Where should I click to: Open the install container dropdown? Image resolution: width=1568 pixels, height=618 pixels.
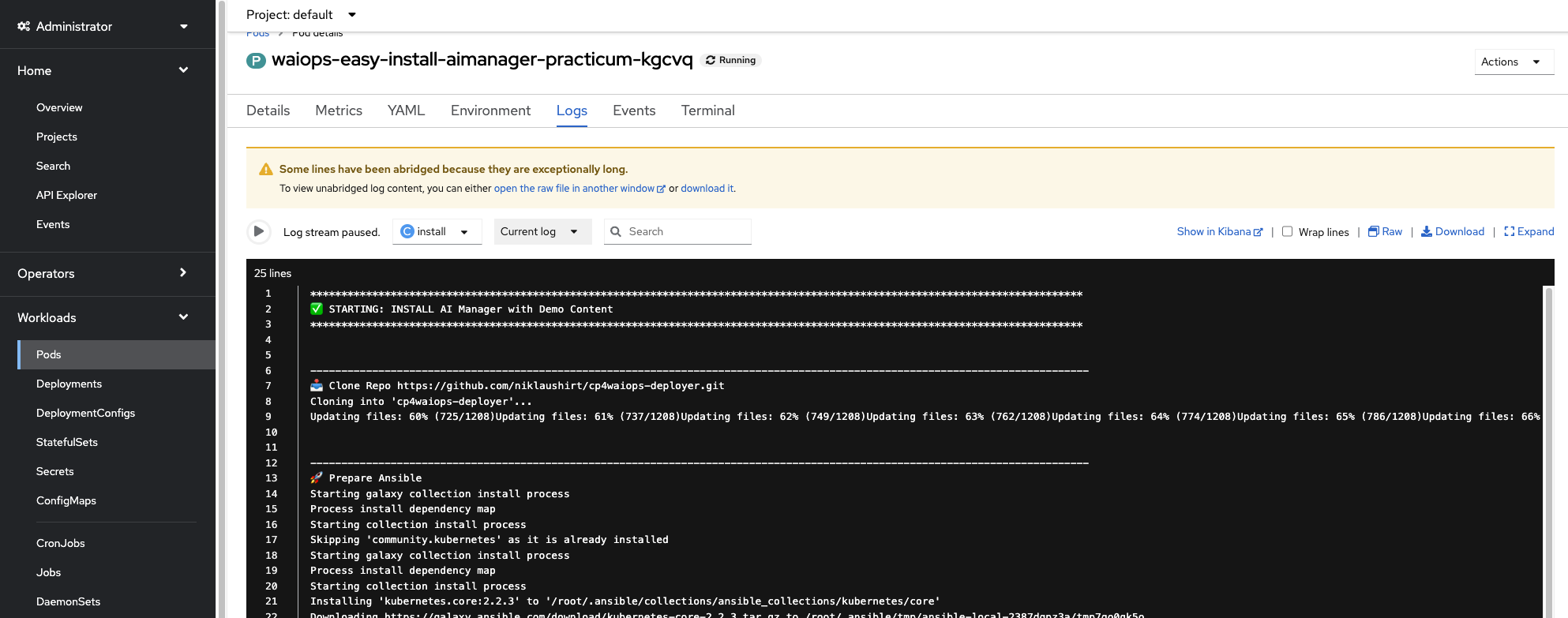pos(437,231)
